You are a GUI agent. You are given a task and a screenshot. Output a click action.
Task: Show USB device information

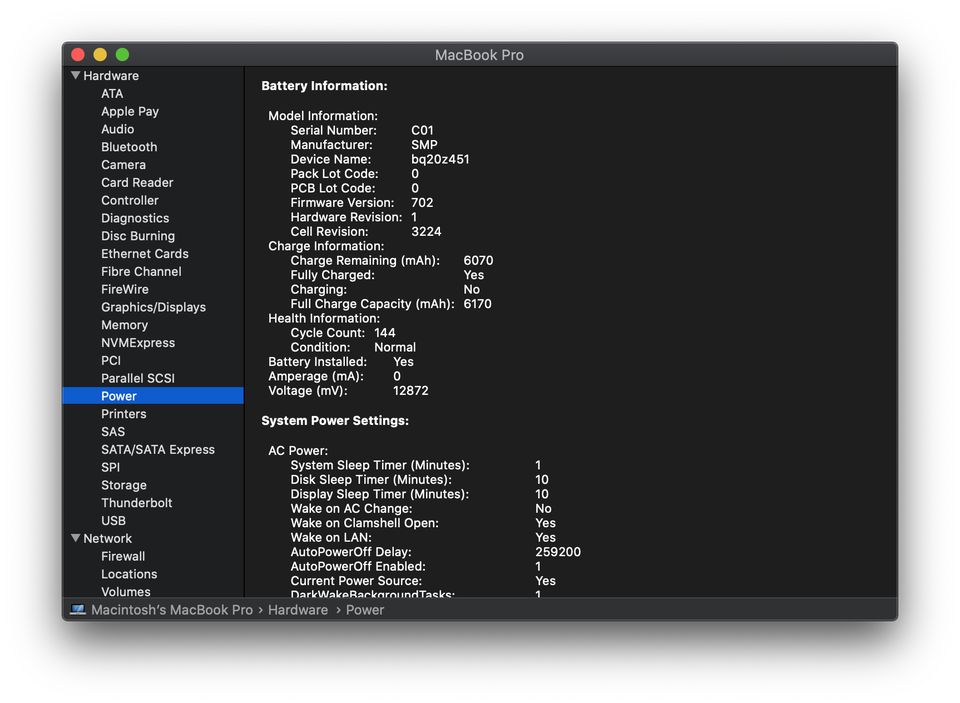tap(113, 521)
